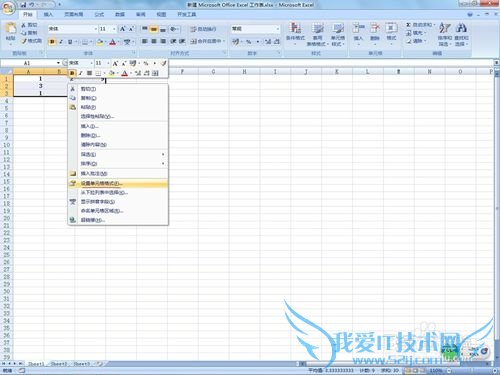This screenshot has height=375, width=500.
Task: Click the orientation (rotate text) icon
Action: coord(173,29)
